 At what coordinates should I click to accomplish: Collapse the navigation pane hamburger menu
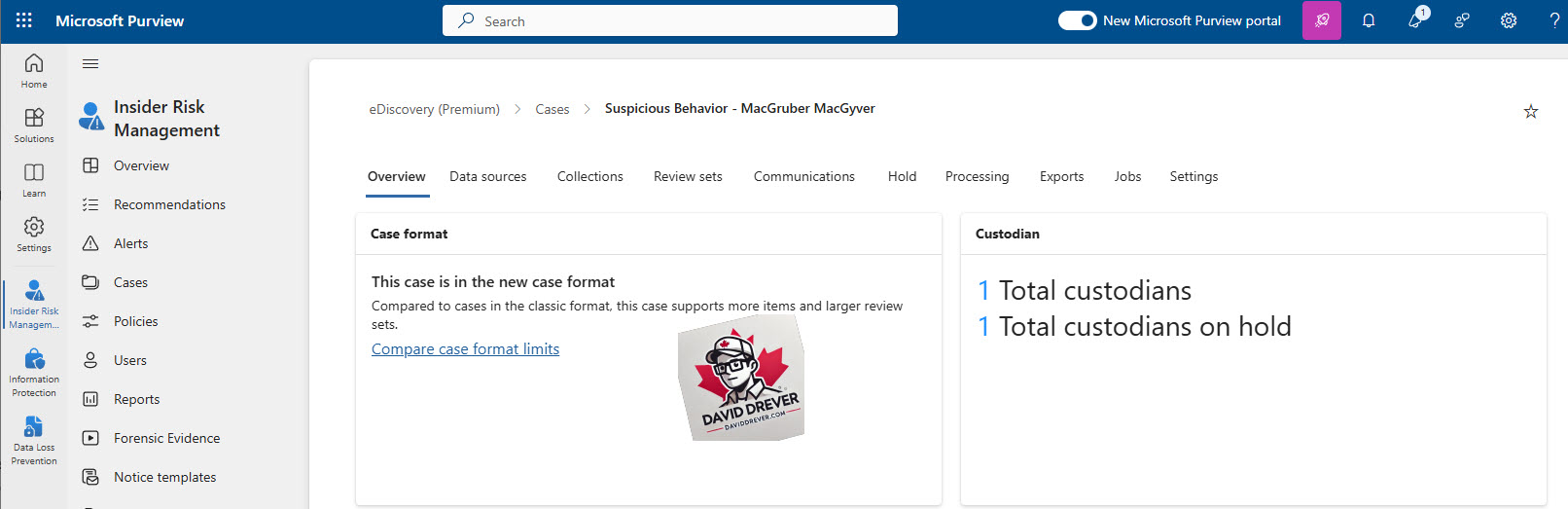click(x=90, y=64)
